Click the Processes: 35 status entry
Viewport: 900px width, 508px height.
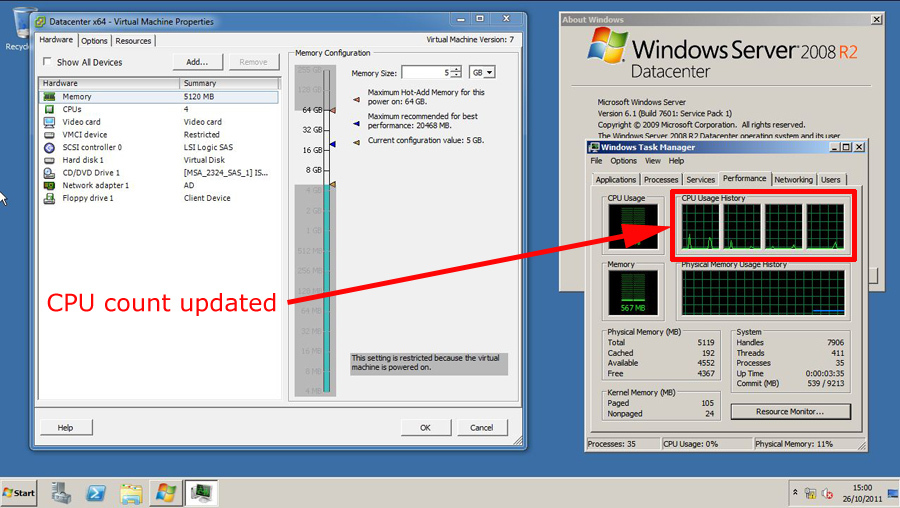click(623, 444)
